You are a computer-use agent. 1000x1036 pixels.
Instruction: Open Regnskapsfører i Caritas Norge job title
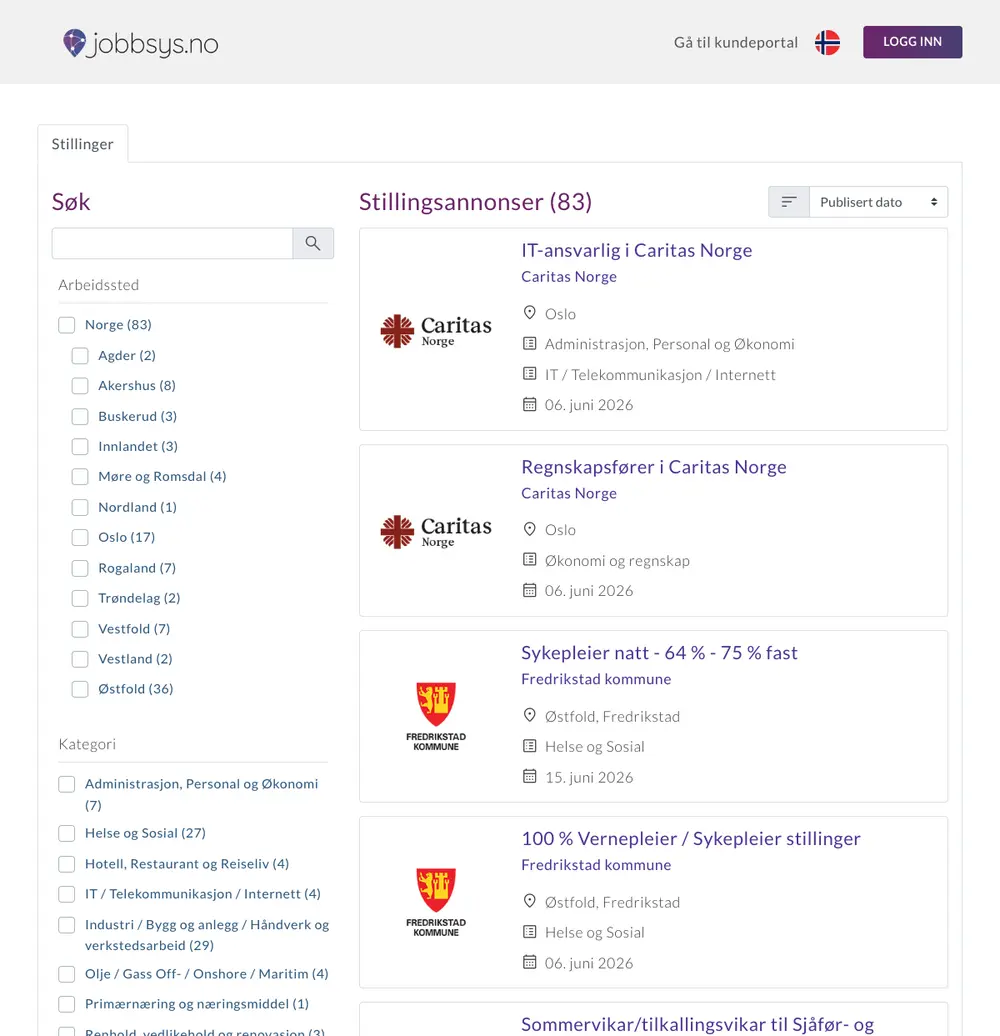(654, 466)
